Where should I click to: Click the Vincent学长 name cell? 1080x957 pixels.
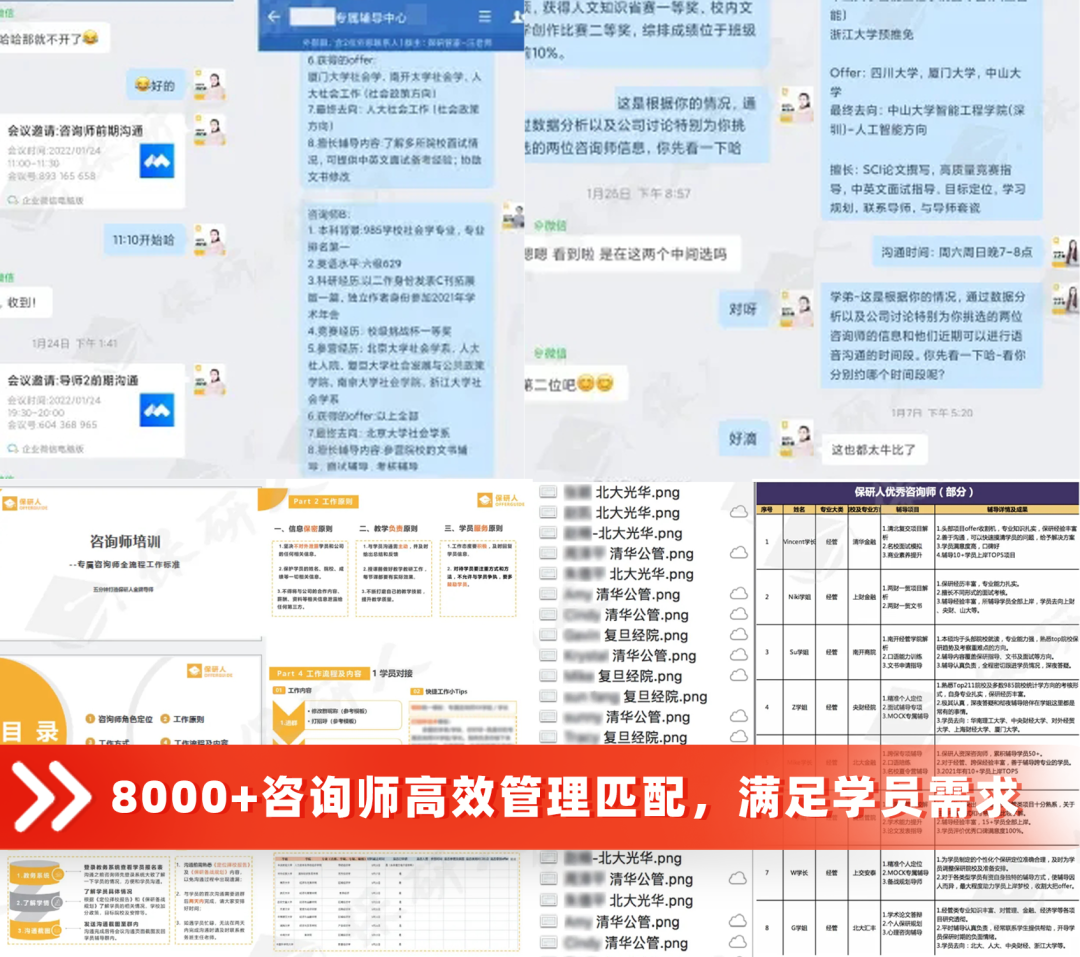point(799,542)
